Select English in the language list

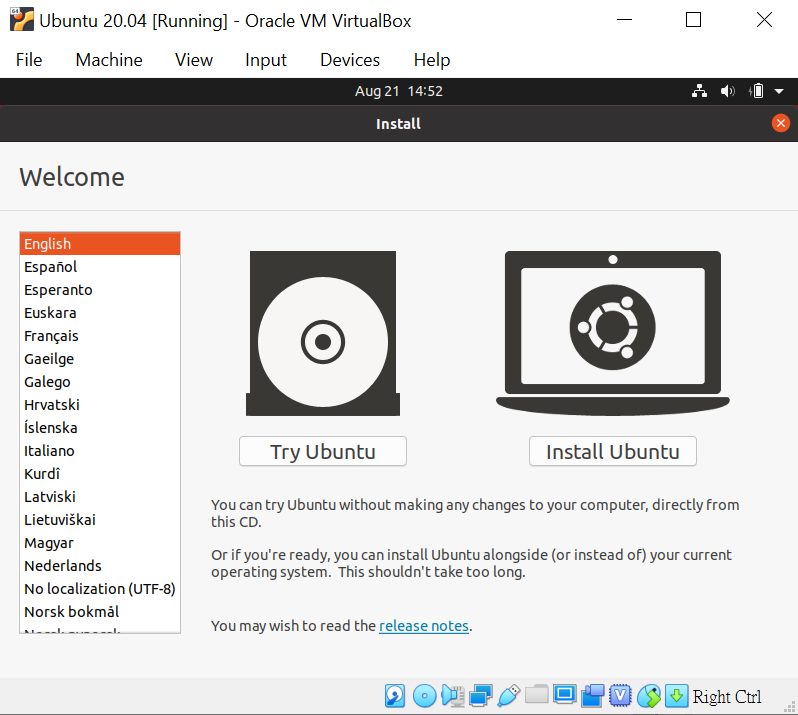point(100,244)
